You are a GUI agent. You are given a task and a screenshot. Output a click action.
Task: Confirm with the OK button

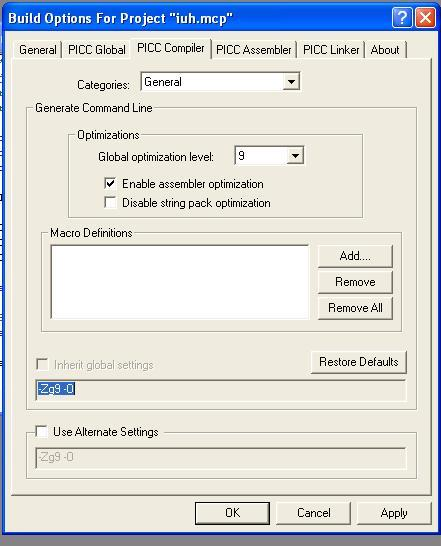(232, 513)
